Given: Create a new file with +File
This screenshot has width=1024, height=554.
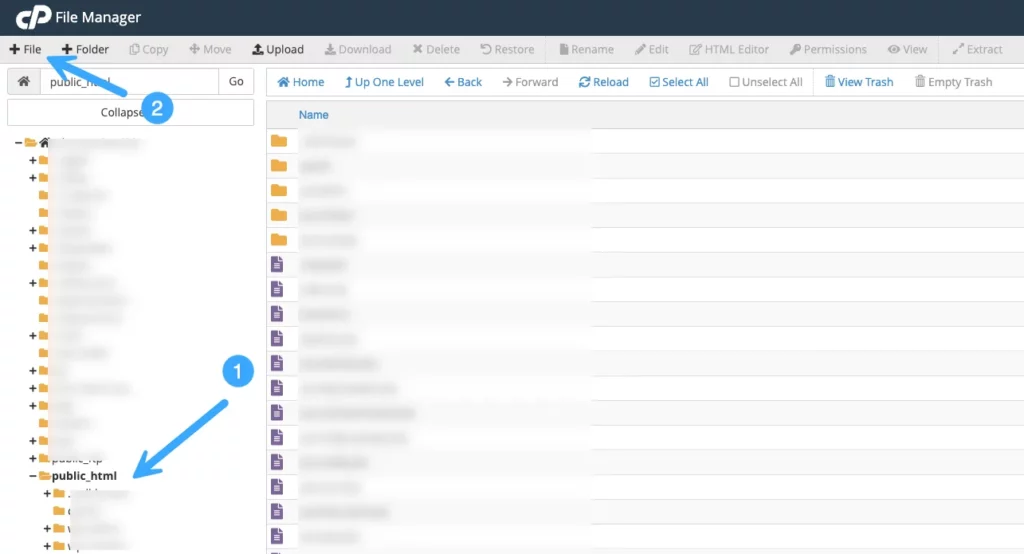Looking at the screenshot, I should point(25,49).
